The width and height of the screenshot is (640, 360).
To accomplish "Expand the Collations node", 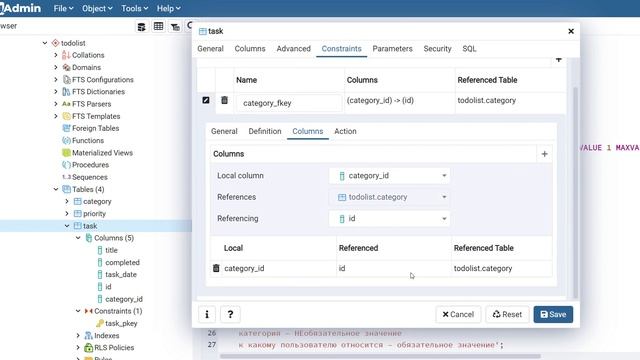I will (x=56, y=55).
